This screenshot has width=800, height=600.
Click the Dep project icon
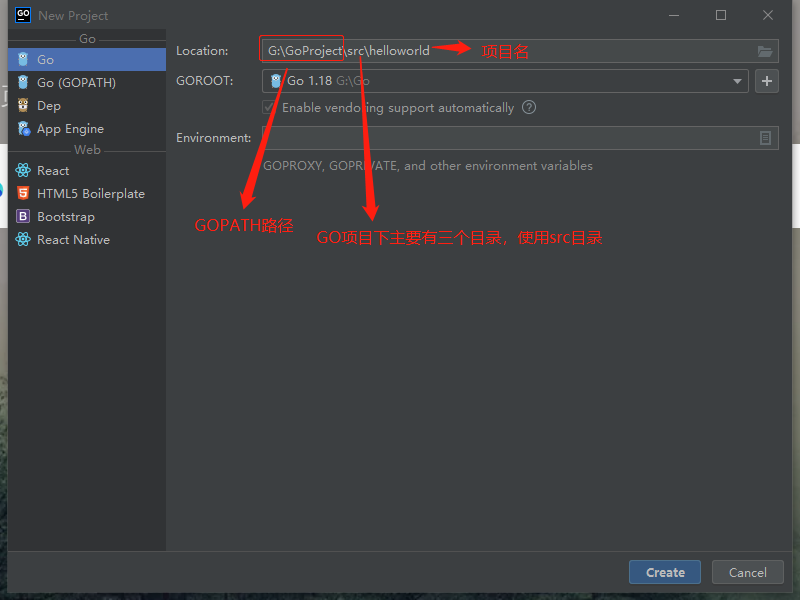click(x=23, y=106)
